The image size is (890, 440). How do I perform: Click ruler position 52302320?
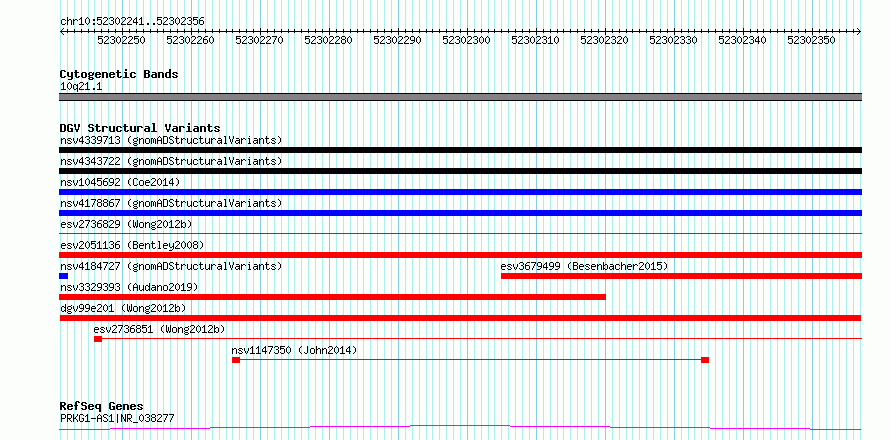pos(604,40)
